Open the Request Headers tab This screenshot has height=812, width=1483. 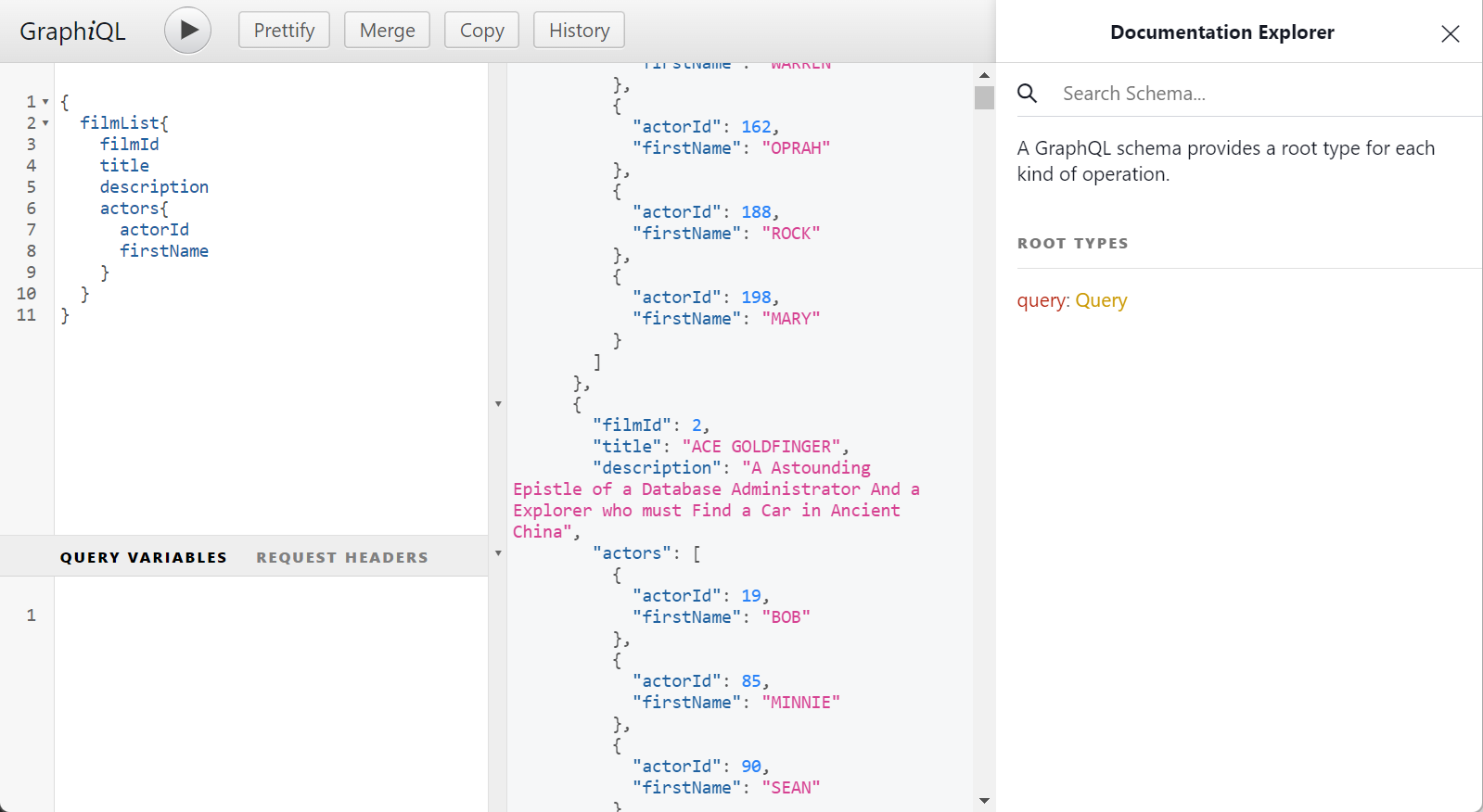(342, 557)
